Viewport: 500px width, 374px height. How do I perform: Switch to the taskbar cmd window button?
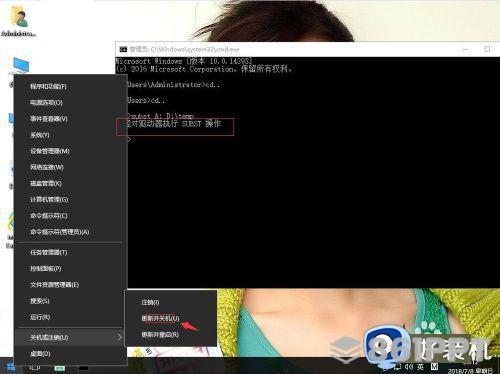coord(83,368)
